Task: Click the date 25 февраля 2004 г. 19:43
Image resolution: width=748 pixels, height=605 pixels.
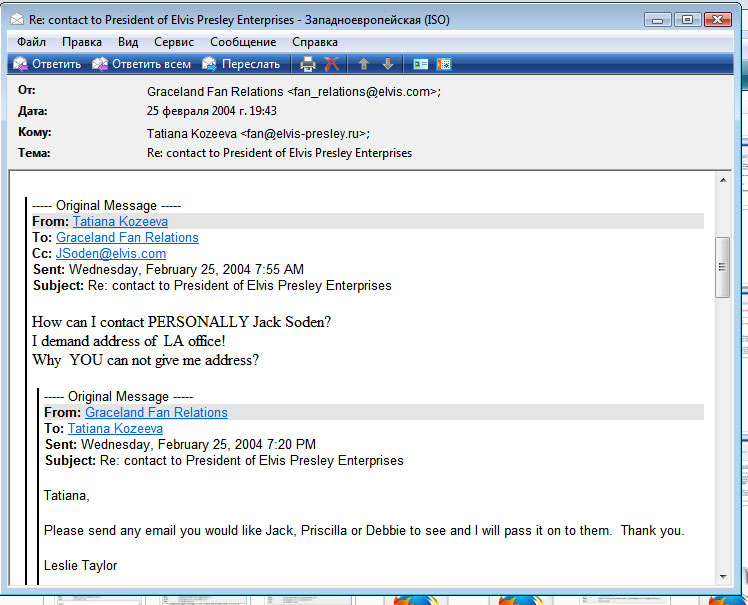Action: click(212, 111)
